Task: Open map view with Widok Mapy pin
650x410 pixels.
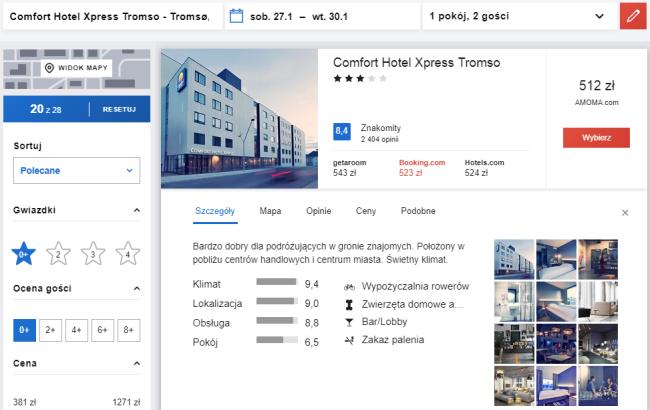Action: [76, 68]
